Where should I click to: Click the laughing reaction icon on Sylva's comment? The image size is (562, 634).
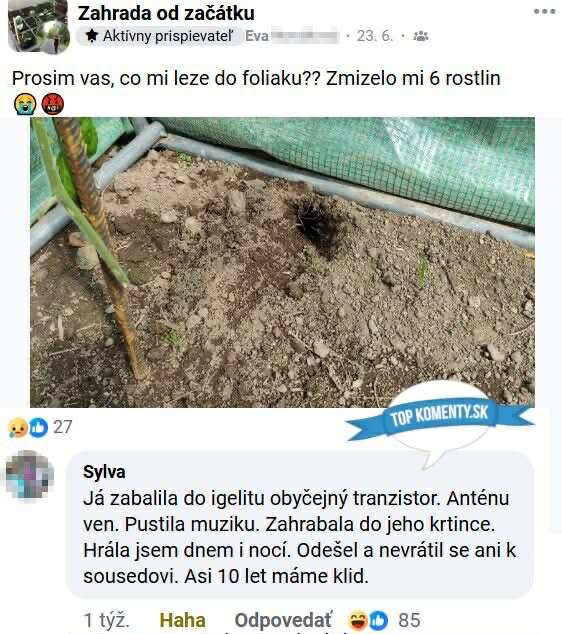coord(358,620)
